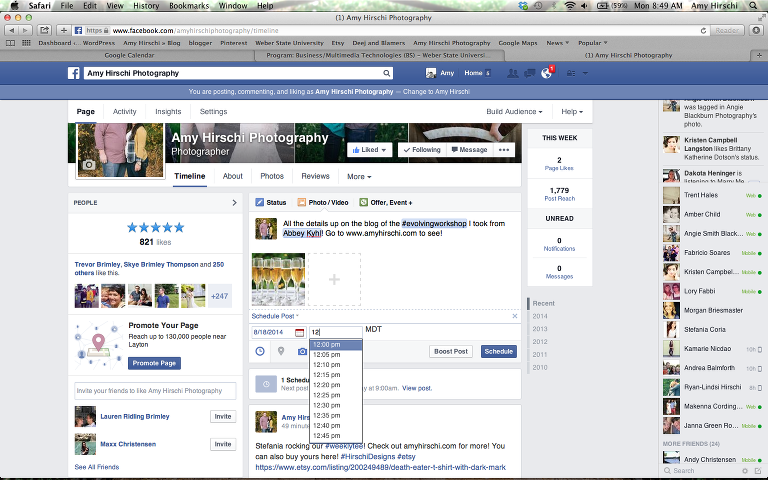768x480 pixels.
Task: Expand the More dropdown in page tabs
Action: click(x=359, y=177)
